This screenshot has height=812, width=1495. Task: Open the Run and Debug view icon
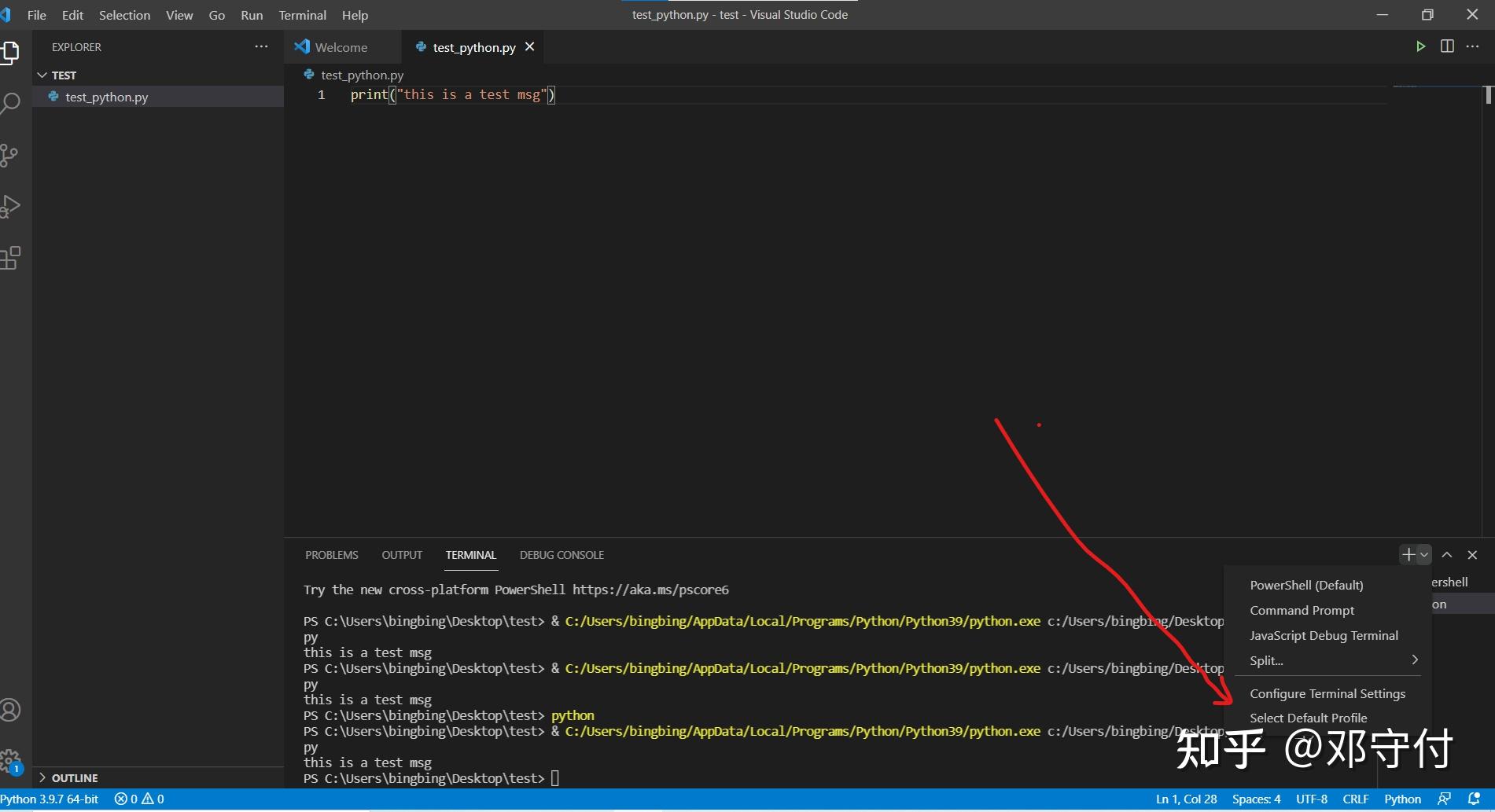[10, 206]
